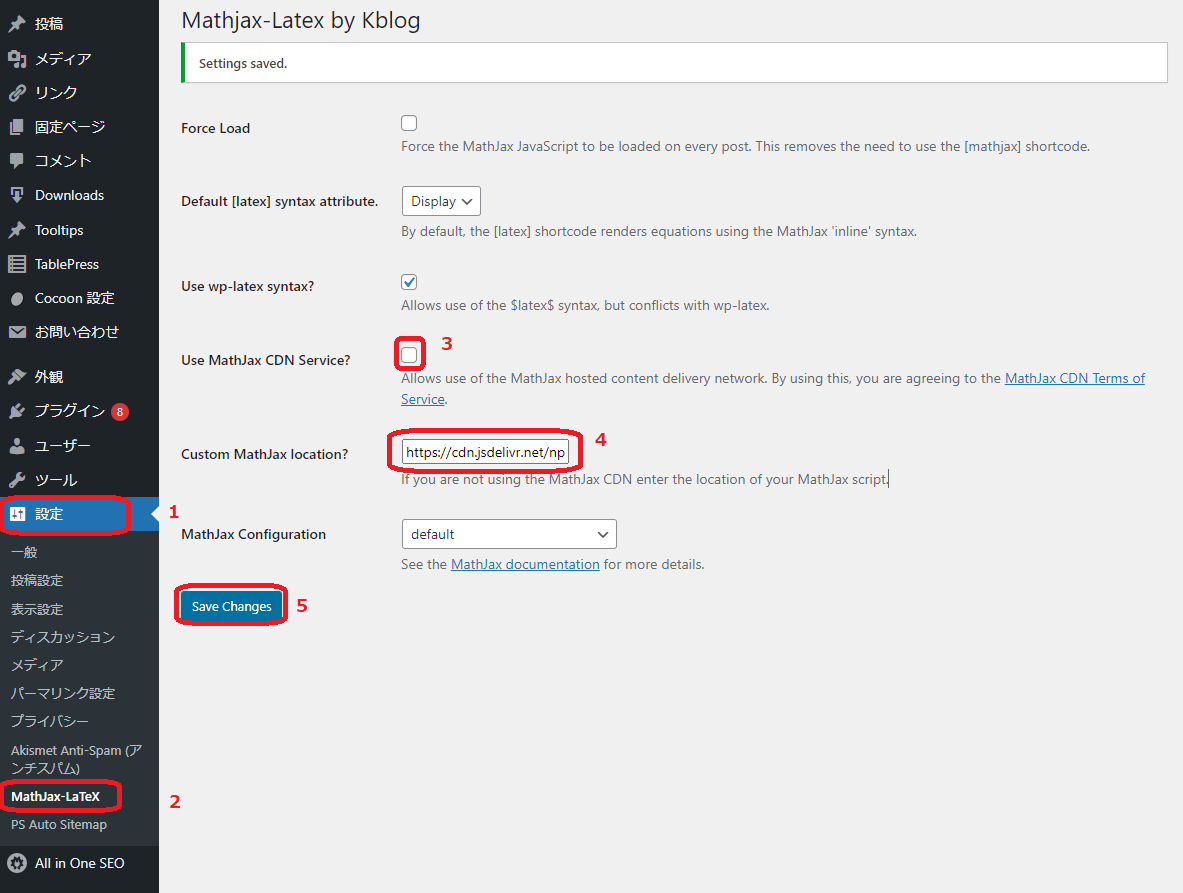Click the pages icon beside 固定ページ

(17, 127)
